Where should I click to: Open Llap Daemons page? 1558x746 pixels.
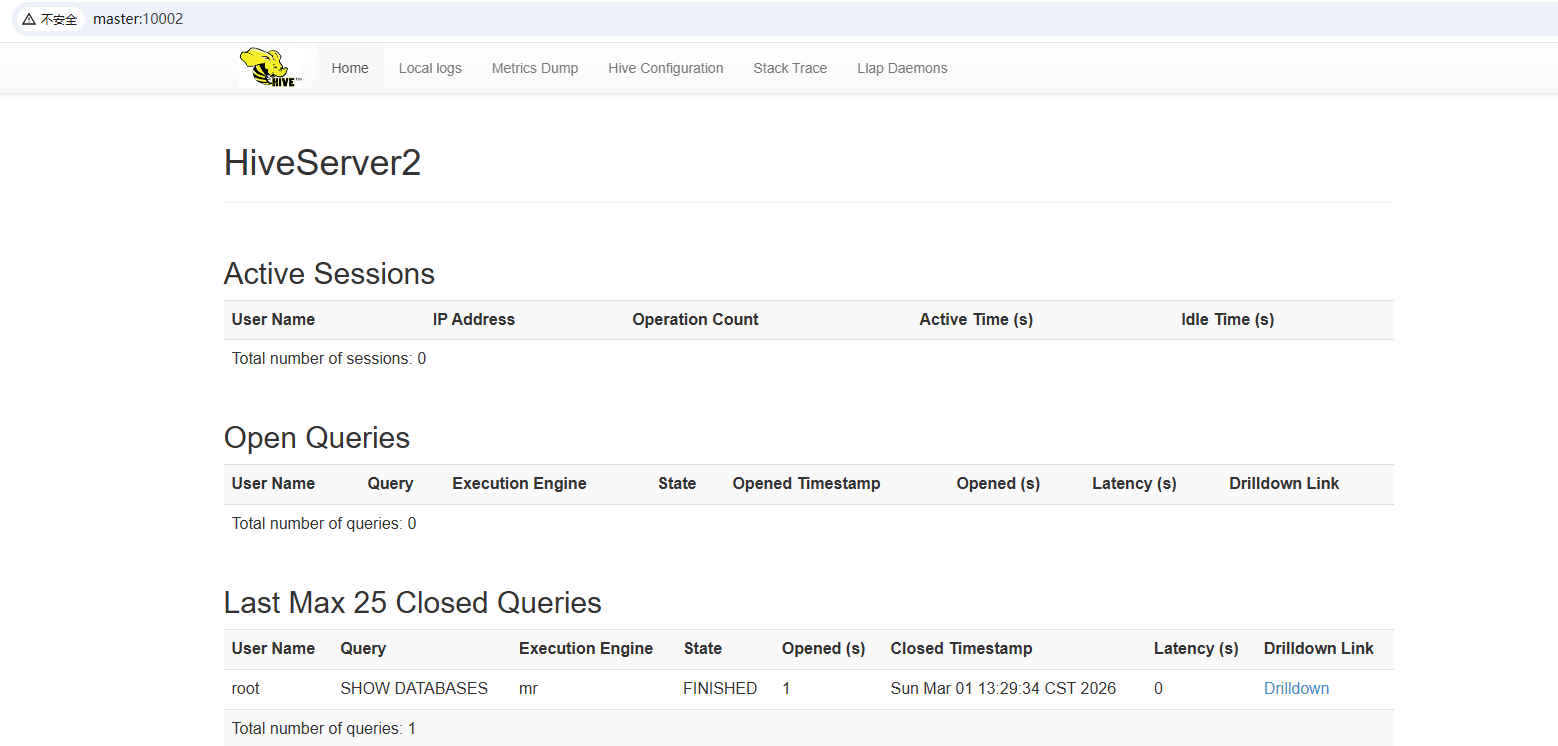click(x=902, y=68)
